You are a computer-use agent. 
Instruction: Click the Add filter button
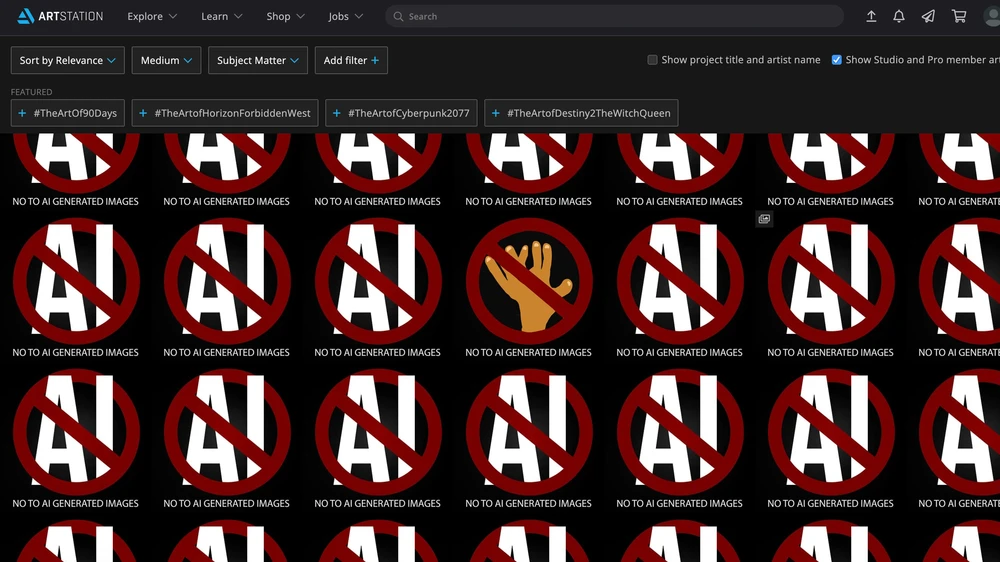click(351, 60)
